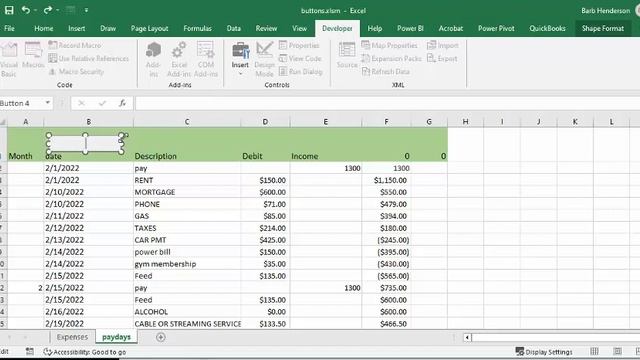Viewport: 640px width, 360px height.
Task: Click the Undo arrow icon
Action: pos(26,10)
